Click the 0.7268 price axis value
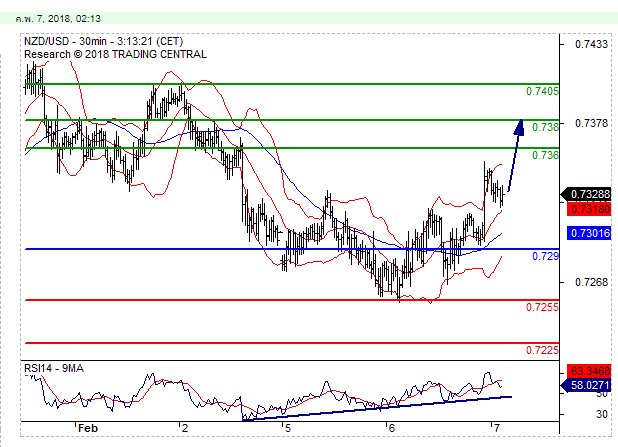 591,282
